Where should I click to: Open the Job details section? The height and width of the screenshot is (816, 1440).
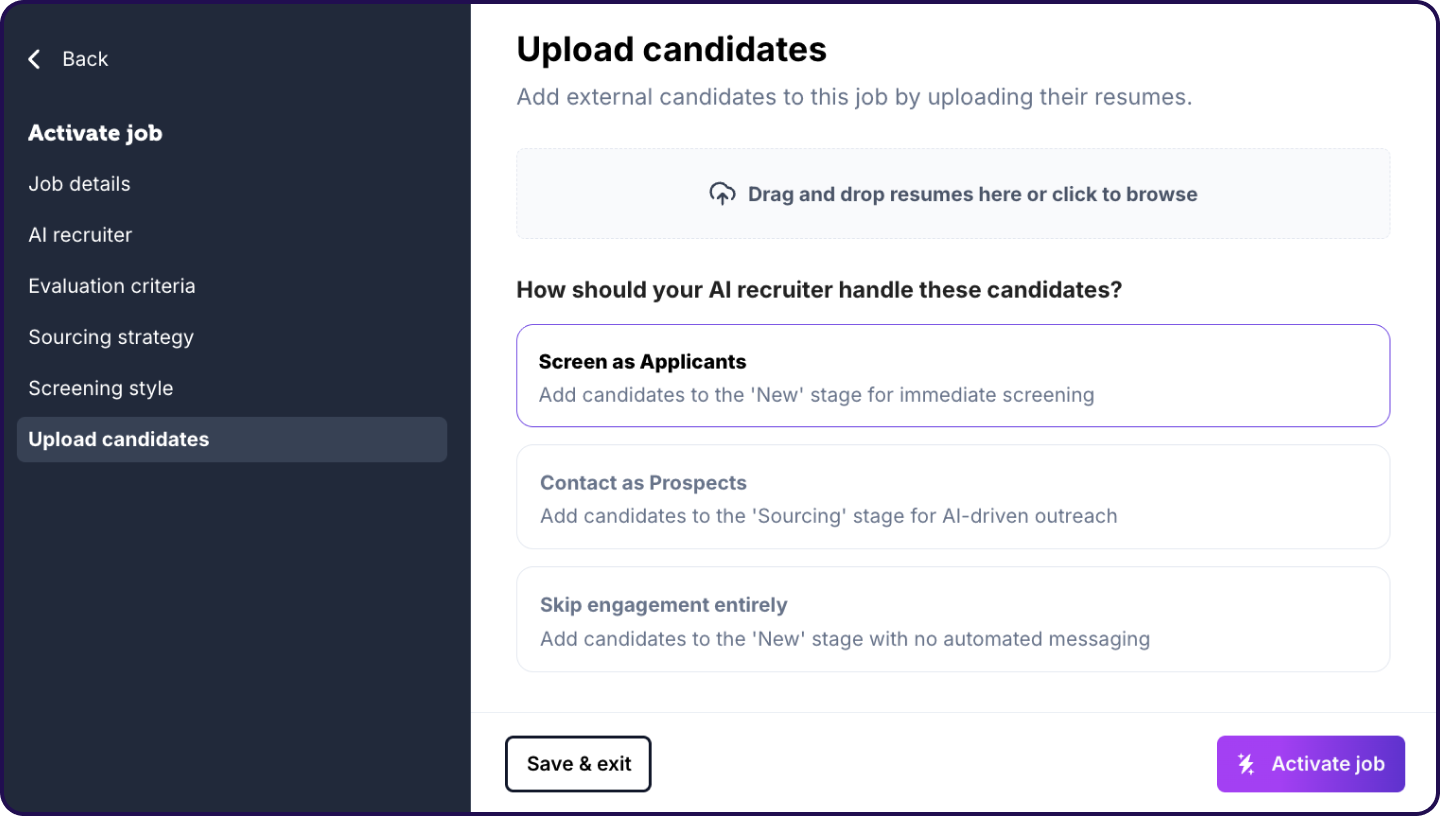(x=79, y=184)
